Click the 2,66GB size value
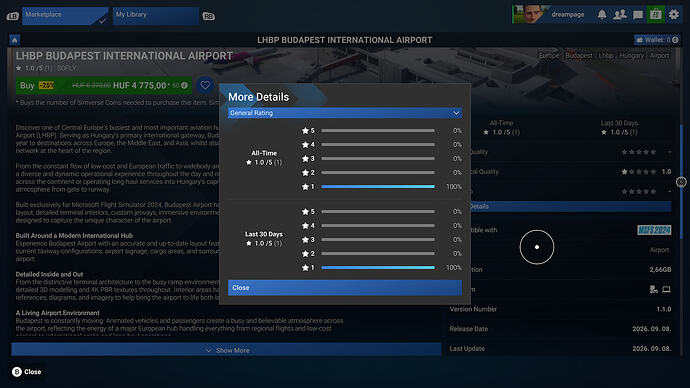690x388 pixels. click(x=660, y=270)
